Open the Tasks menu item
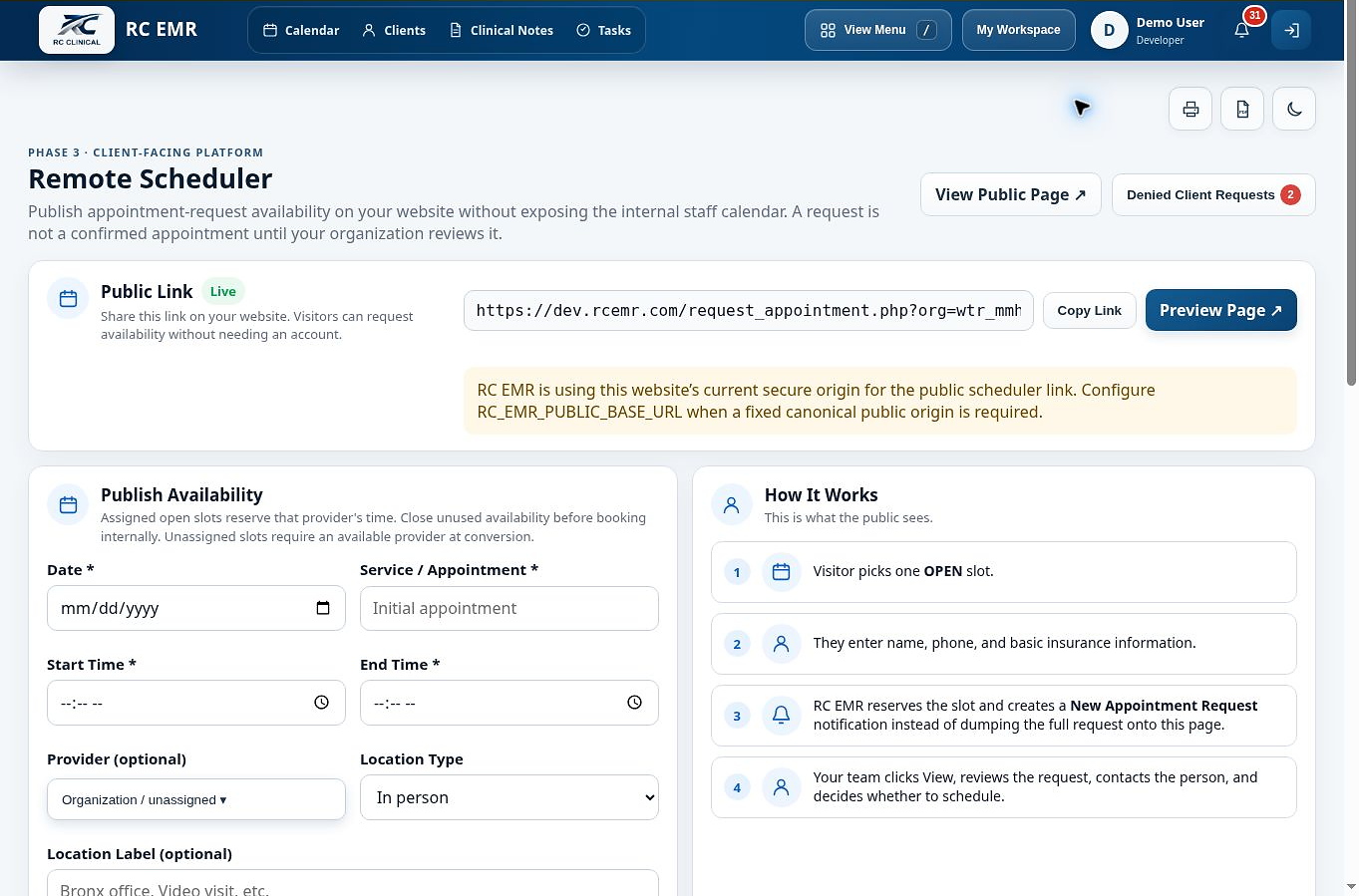Image resolution: width=1359 pixels, height=896 pixels. point(603,30)
